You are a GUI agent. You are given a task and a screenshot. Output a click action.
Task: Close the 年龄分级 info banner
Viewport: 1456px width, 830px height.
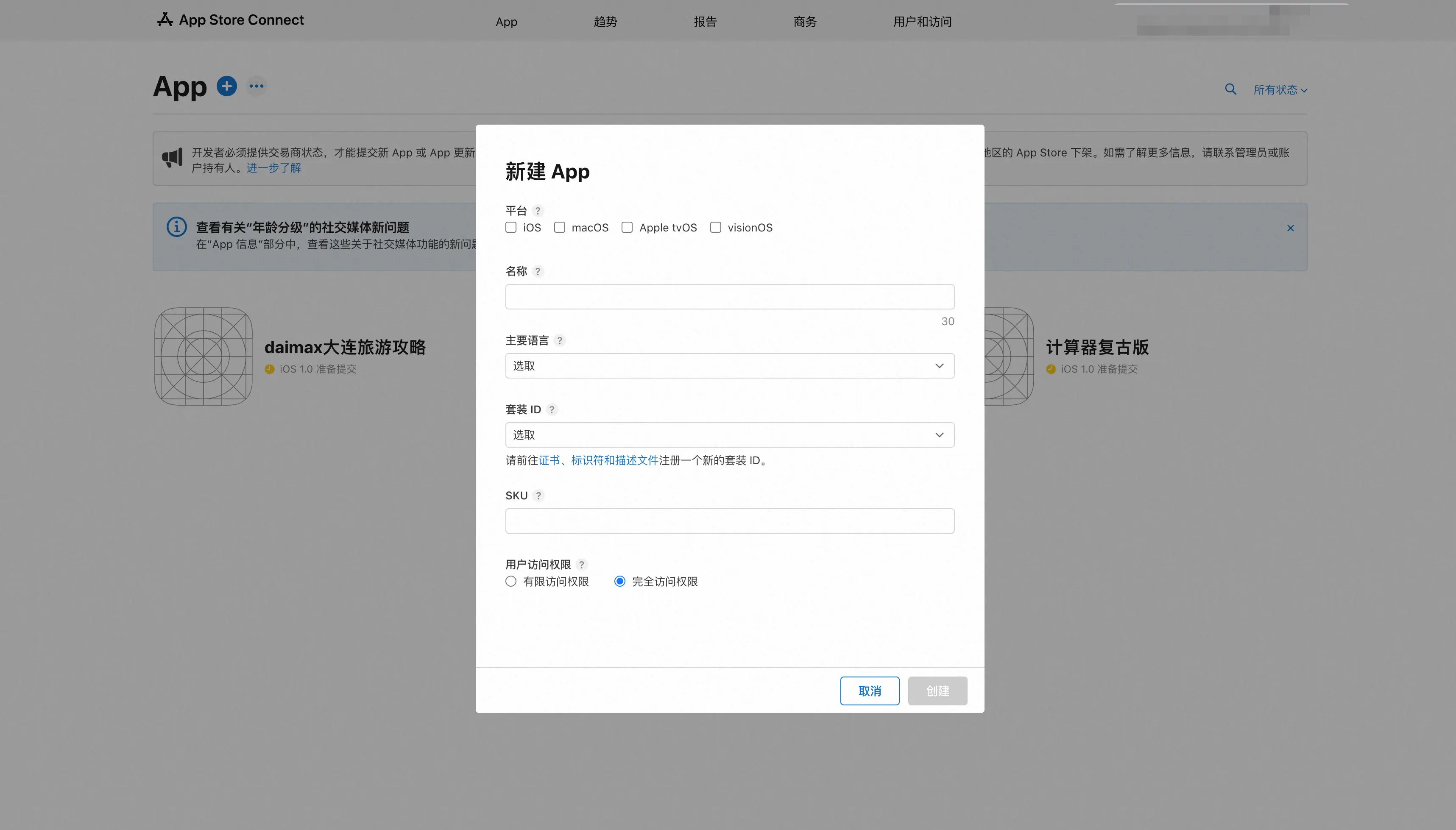(1291, 228)
